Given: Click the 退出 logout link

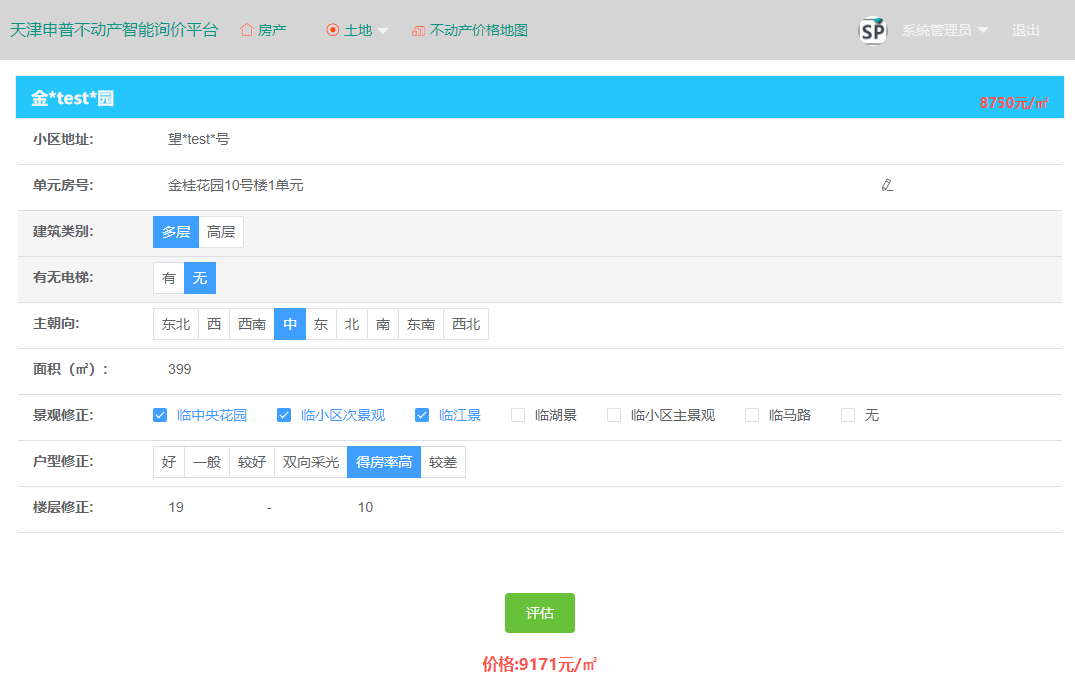Looking at the screenshot, I should [x=1025, y=30].
